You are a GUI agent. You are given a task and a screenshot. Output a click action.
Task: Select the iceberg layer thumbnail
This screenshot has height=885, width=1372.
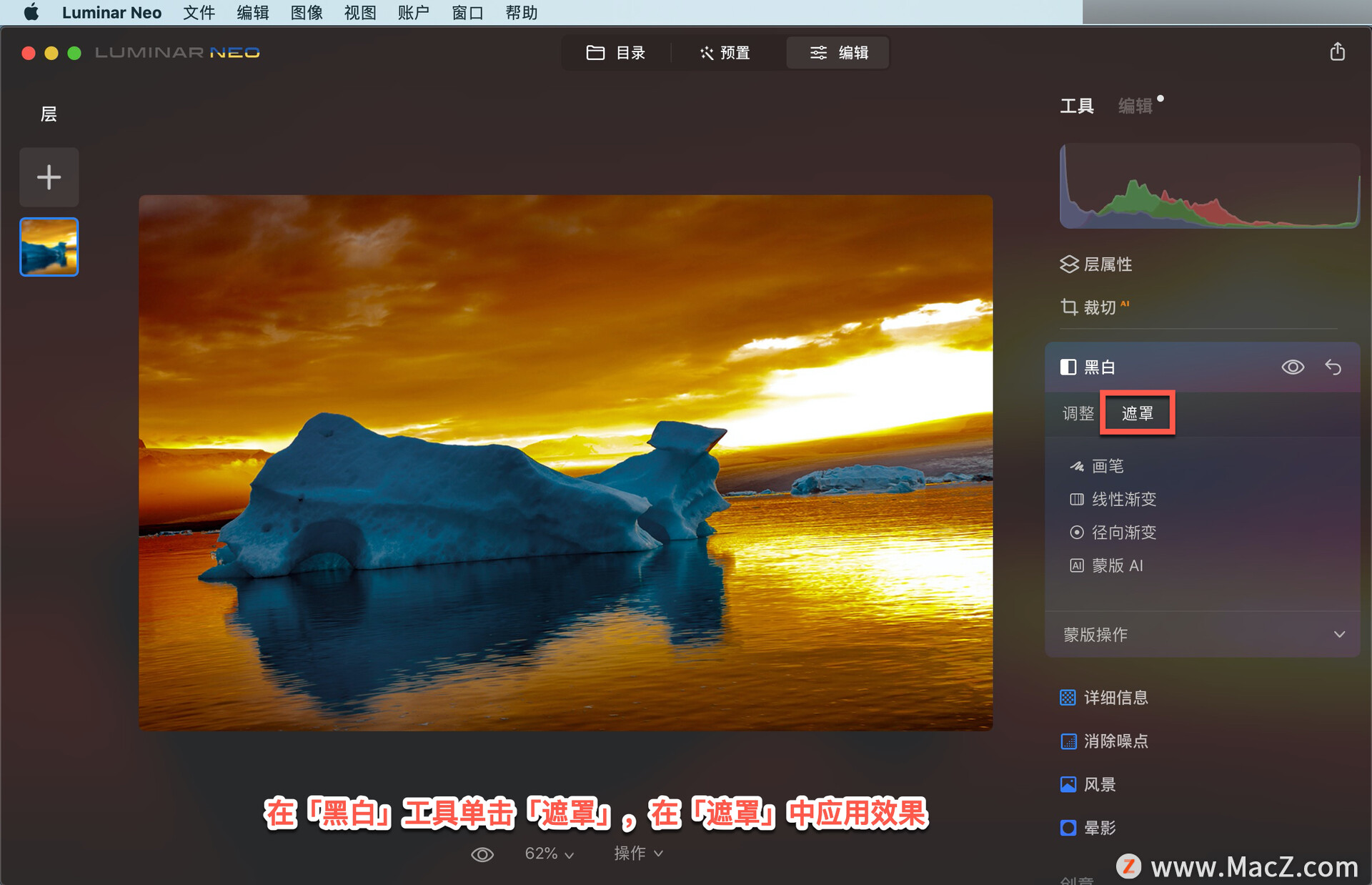point(49,247)
